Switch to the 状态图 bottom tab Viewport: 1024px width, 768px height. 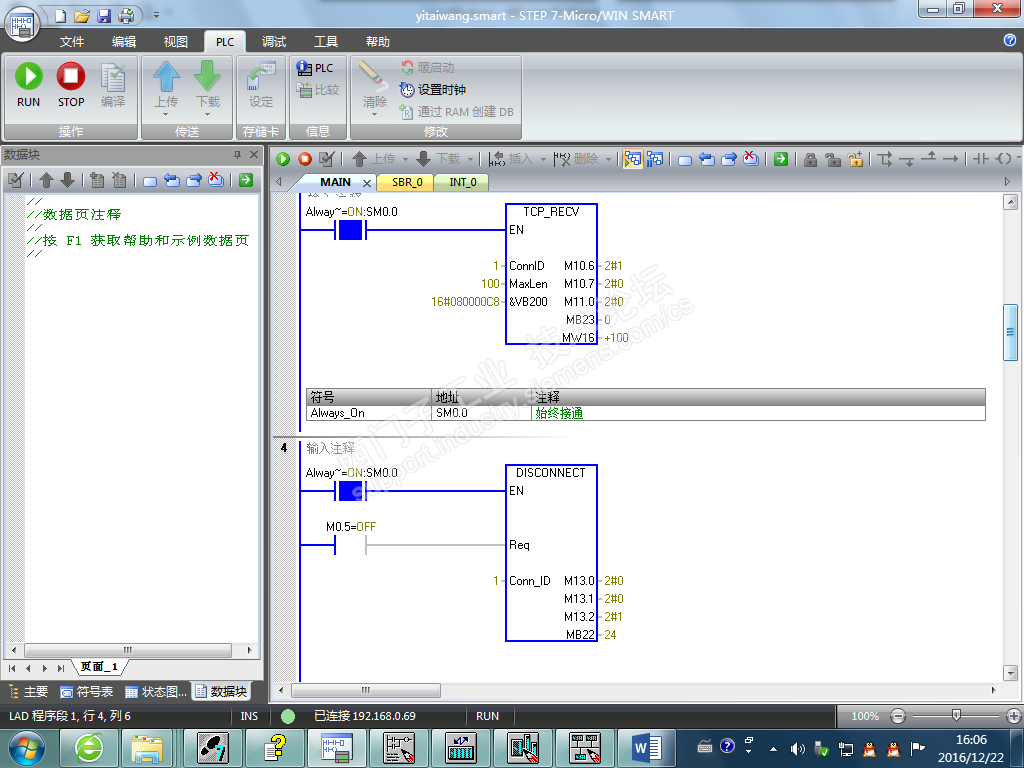155,692
